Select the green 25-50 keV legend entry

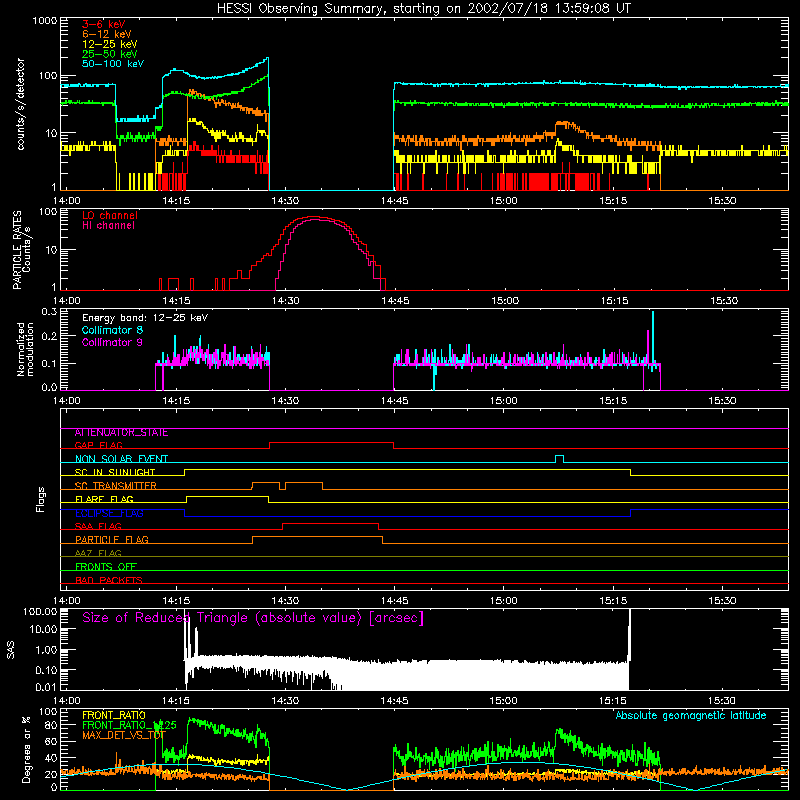(x=110, y=54)
